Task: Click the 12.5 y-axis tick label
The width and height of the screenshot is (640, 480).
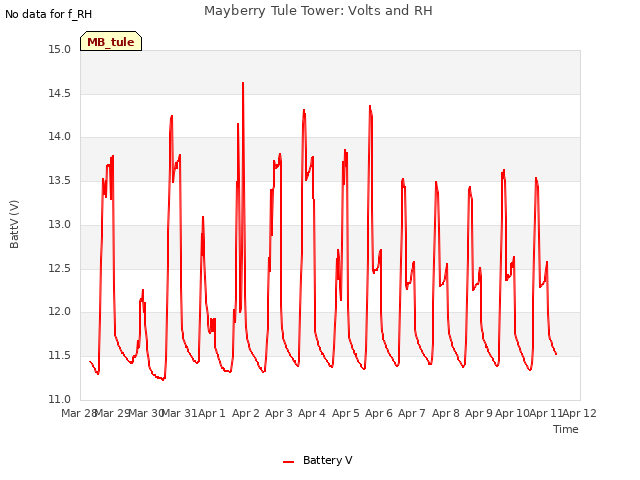Action: coord(60,269)
